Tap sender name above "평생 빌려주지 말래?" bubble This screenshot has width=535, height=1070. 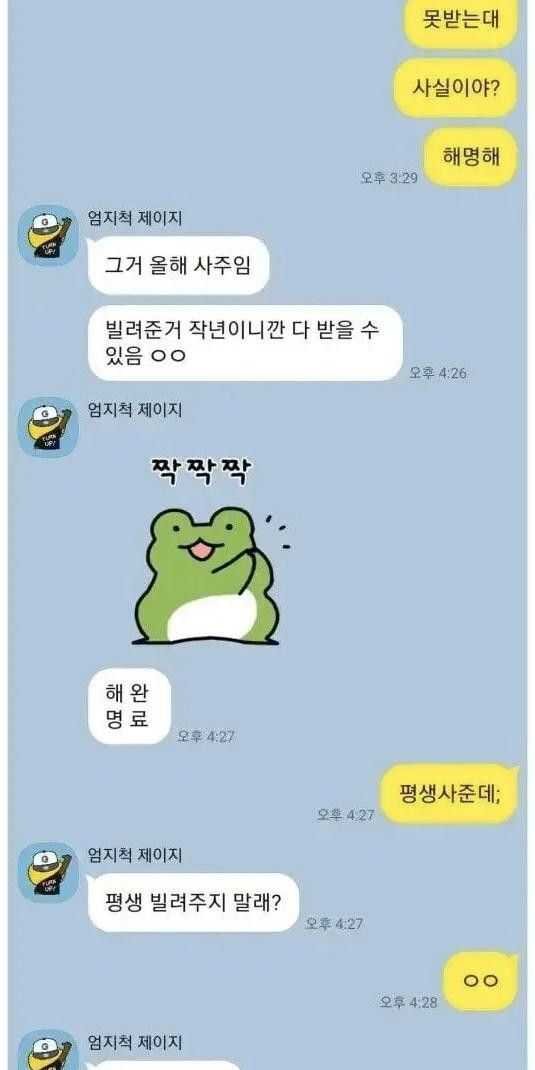coord(135,854)
